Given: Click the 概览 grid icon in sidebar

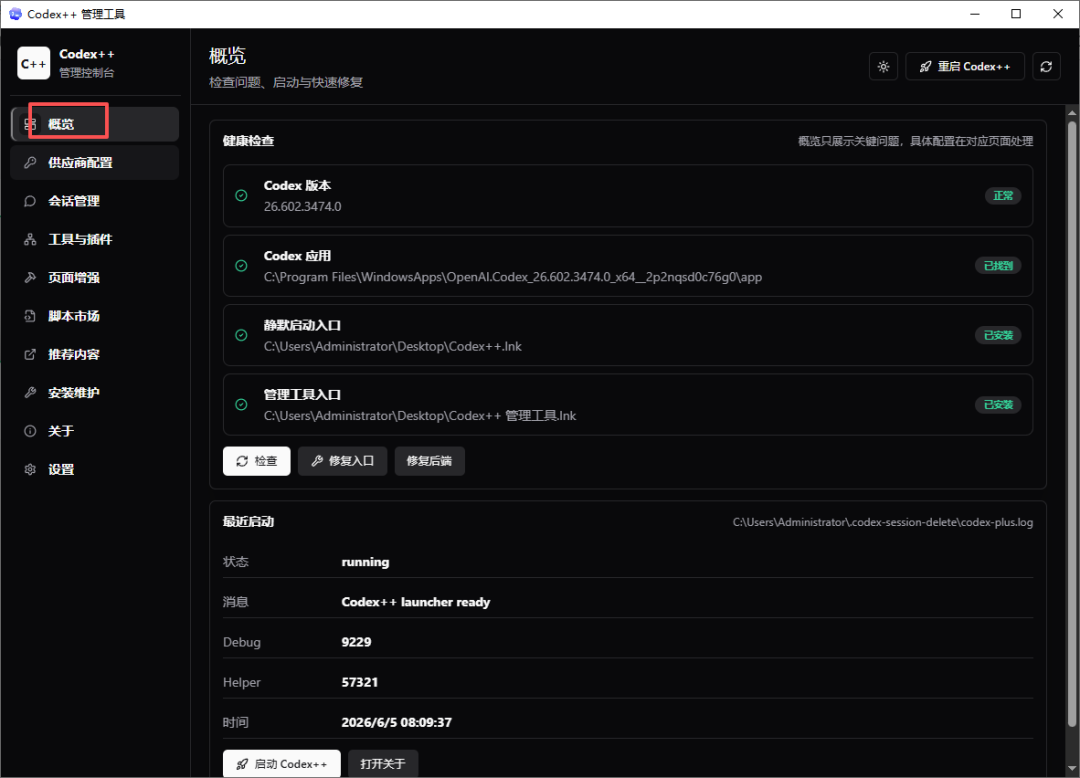Looking at the screenshot, I should point(30,124).
